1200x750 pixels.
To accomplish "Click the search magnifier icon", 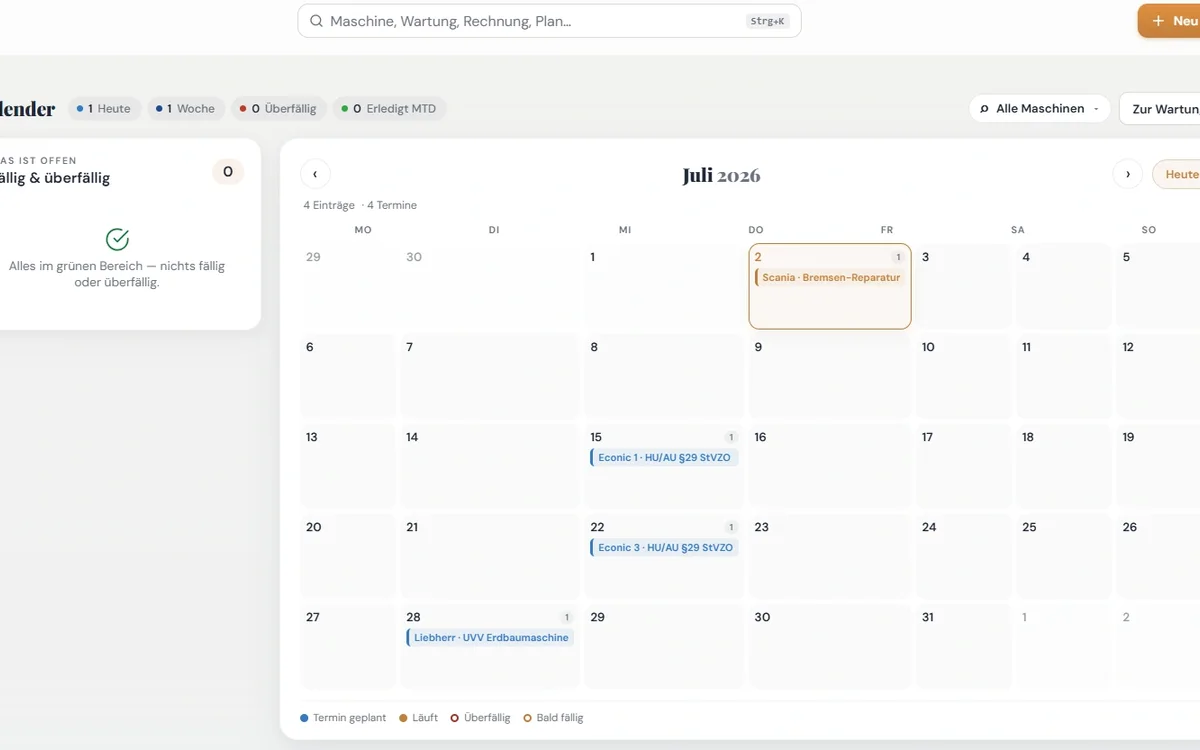I will 316,21.
